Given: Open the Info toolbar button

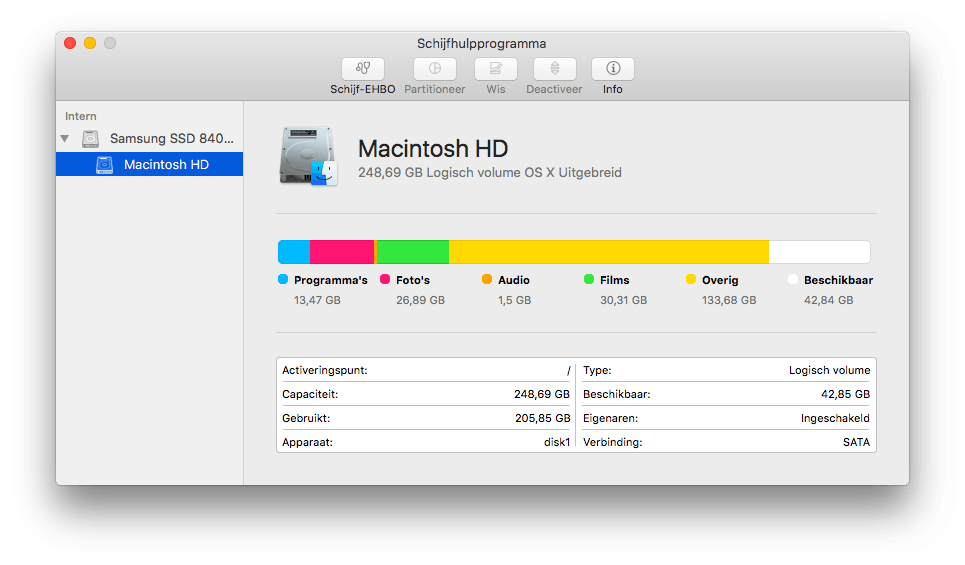Looking at the screenshot, I should pyautogui.click(x=612, y=69).
